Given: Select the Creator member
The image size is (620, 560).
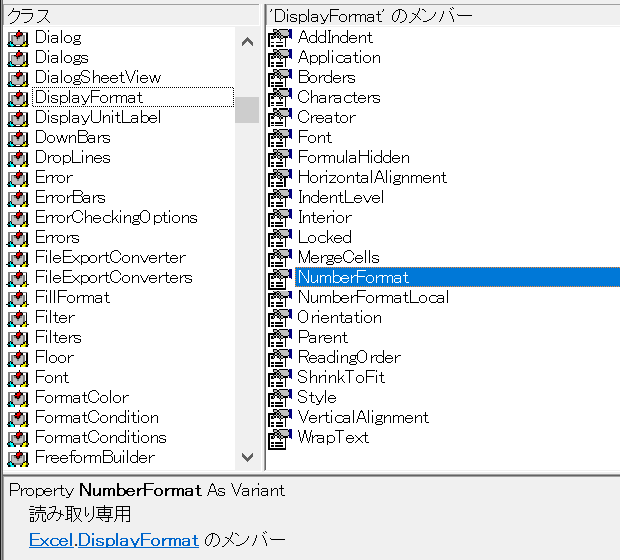Looking at the screenshot, I should (x=327, y=117).
